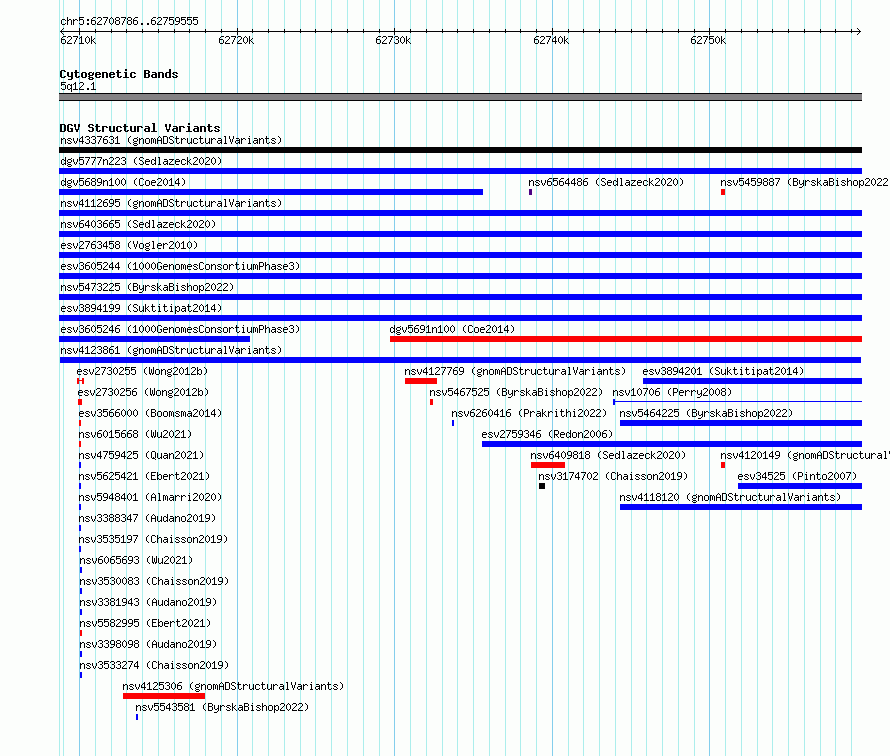Open esv3894201 (Suktitipat2014) label
Image resolution: width=890 pixels, height=756 pixels.
pos(723,371)
